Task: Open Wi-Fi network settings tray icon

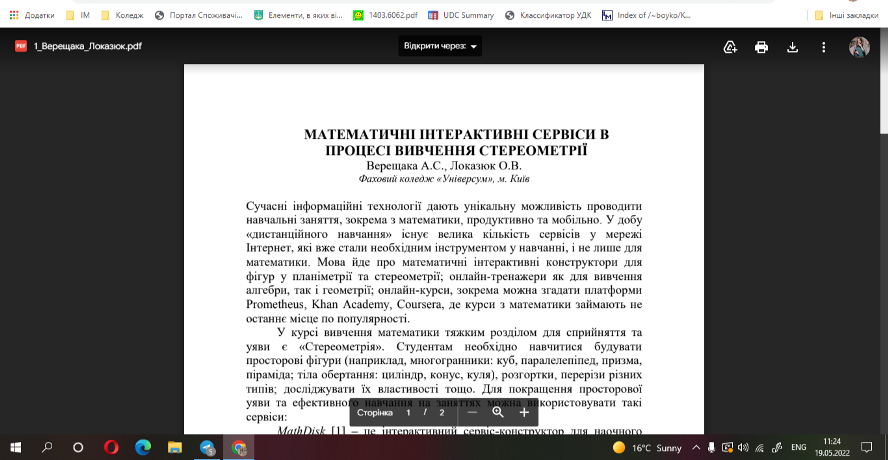Action: 759,448
